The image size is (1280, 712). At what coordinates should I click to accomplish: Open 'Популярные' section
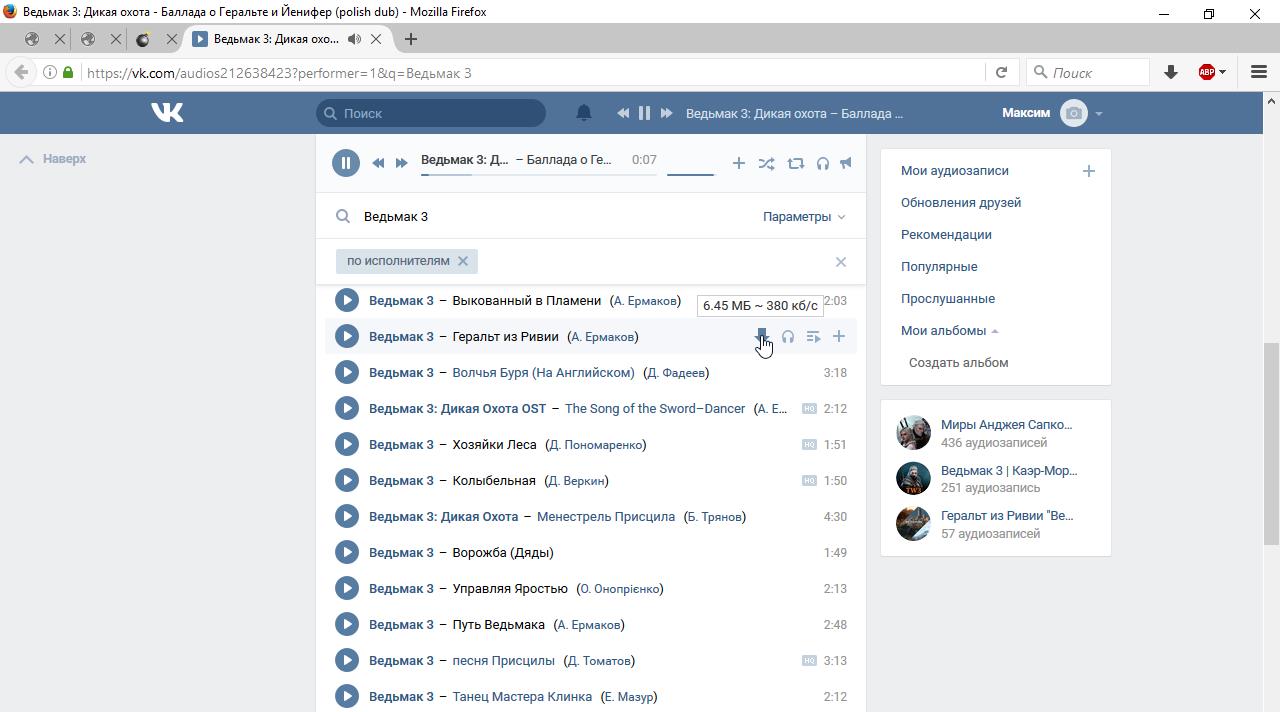pyautogui.click(x=939, y=267)
